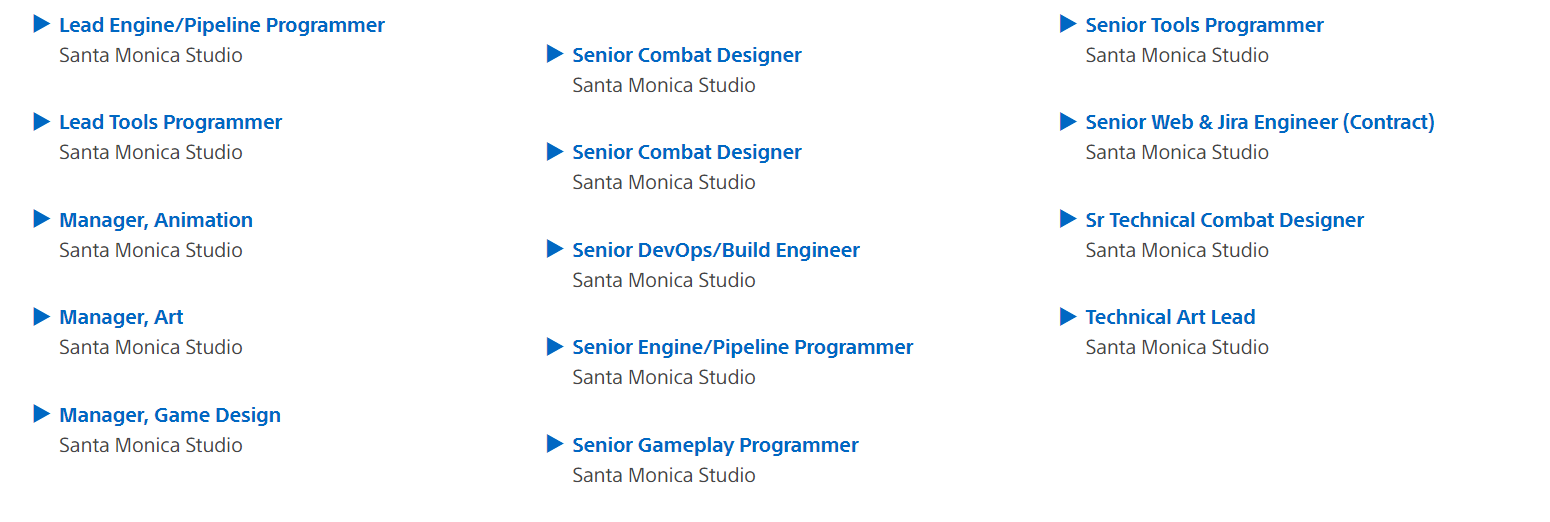Click the triangle icon next to Manager, Animation
1550x522 pixels.
coord(42,219)
